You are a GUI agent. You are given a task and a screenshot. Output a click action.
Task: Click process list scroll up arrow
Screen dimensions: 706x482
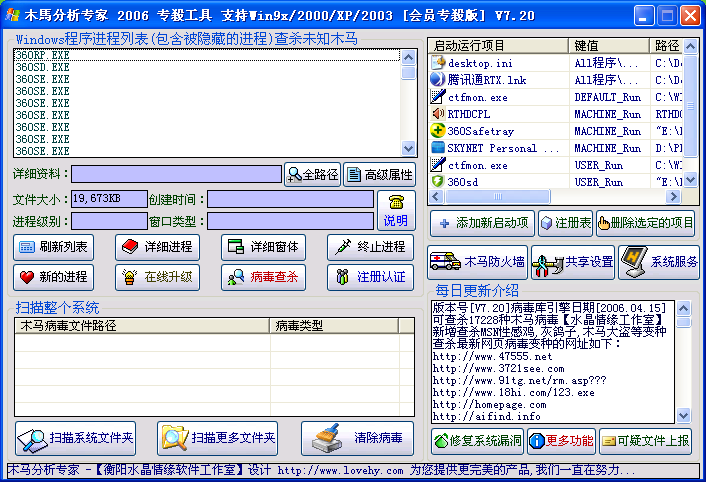pos(408,57)
